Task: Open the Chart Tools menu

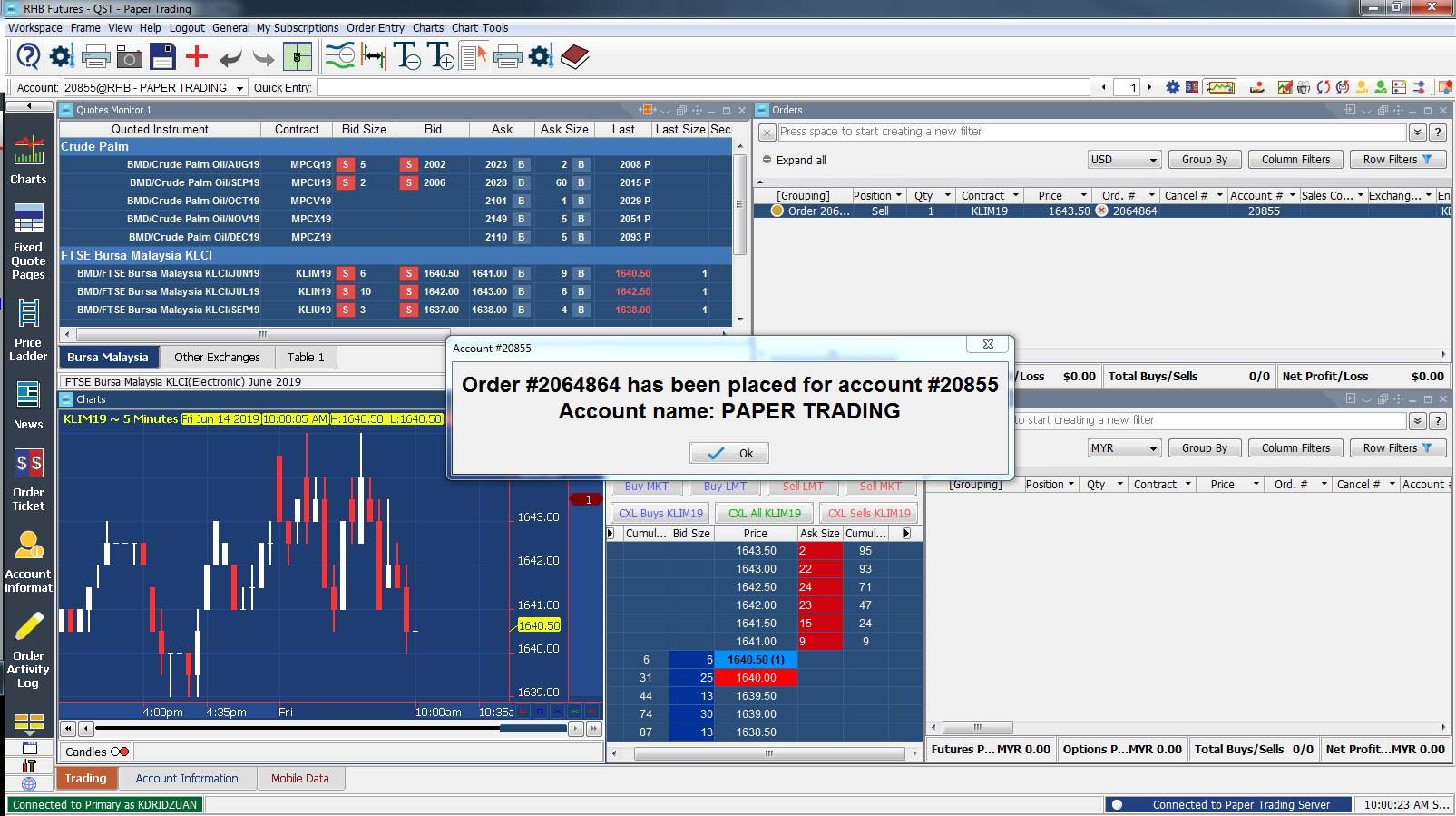Action: (480, 27)
